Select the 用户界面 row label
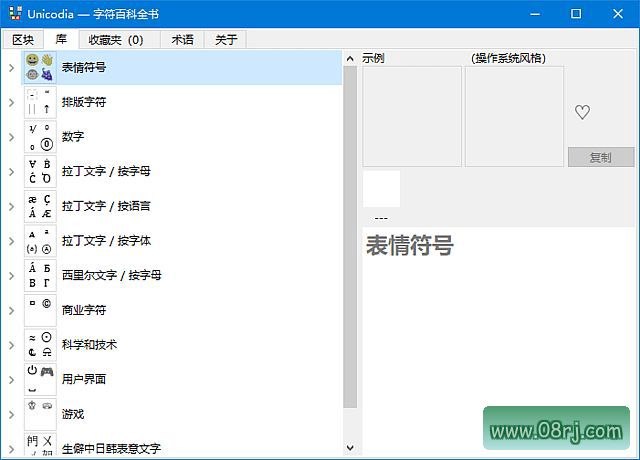Screen dimensions: 640x460 click(84, 380)
